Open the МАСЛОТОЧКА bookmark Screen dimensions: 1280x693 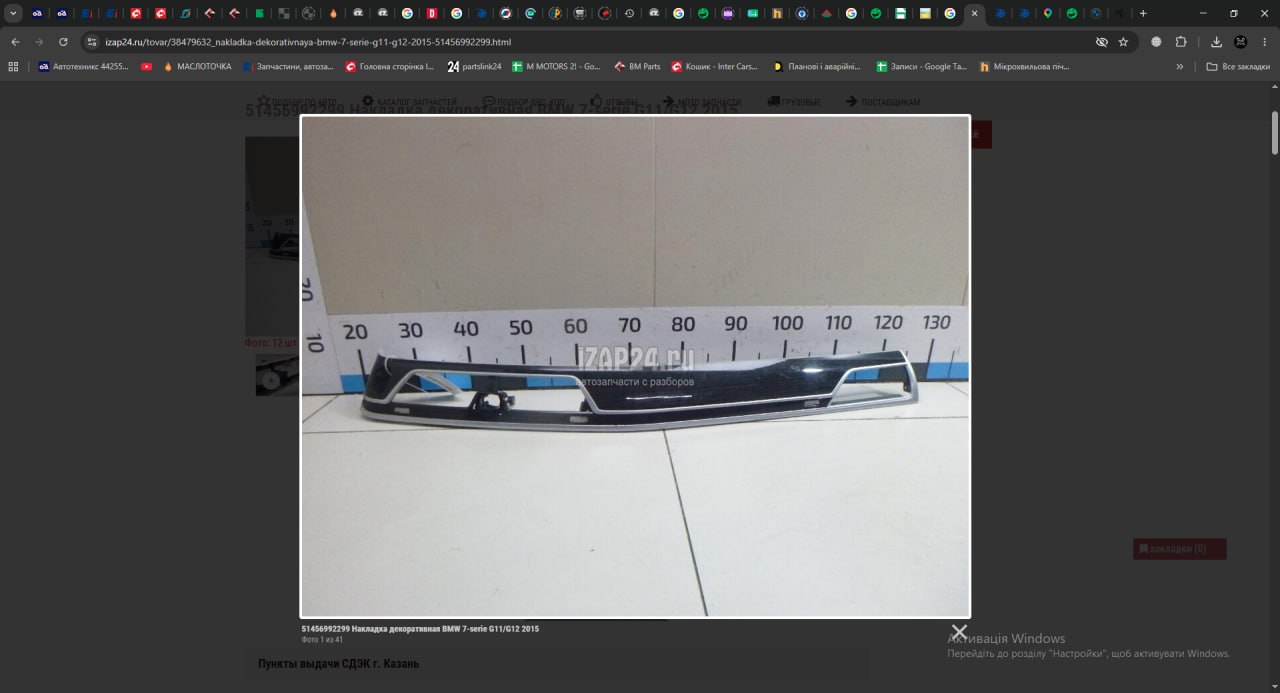196,66
